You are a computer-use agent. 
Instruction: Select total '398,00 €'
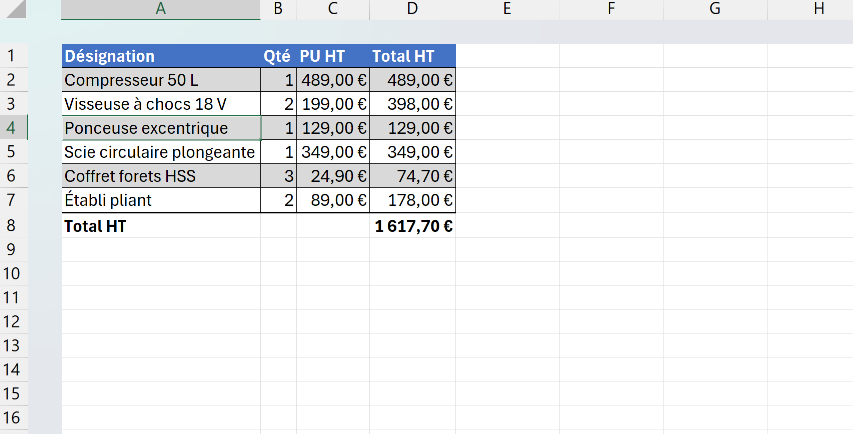pos(412,104)
